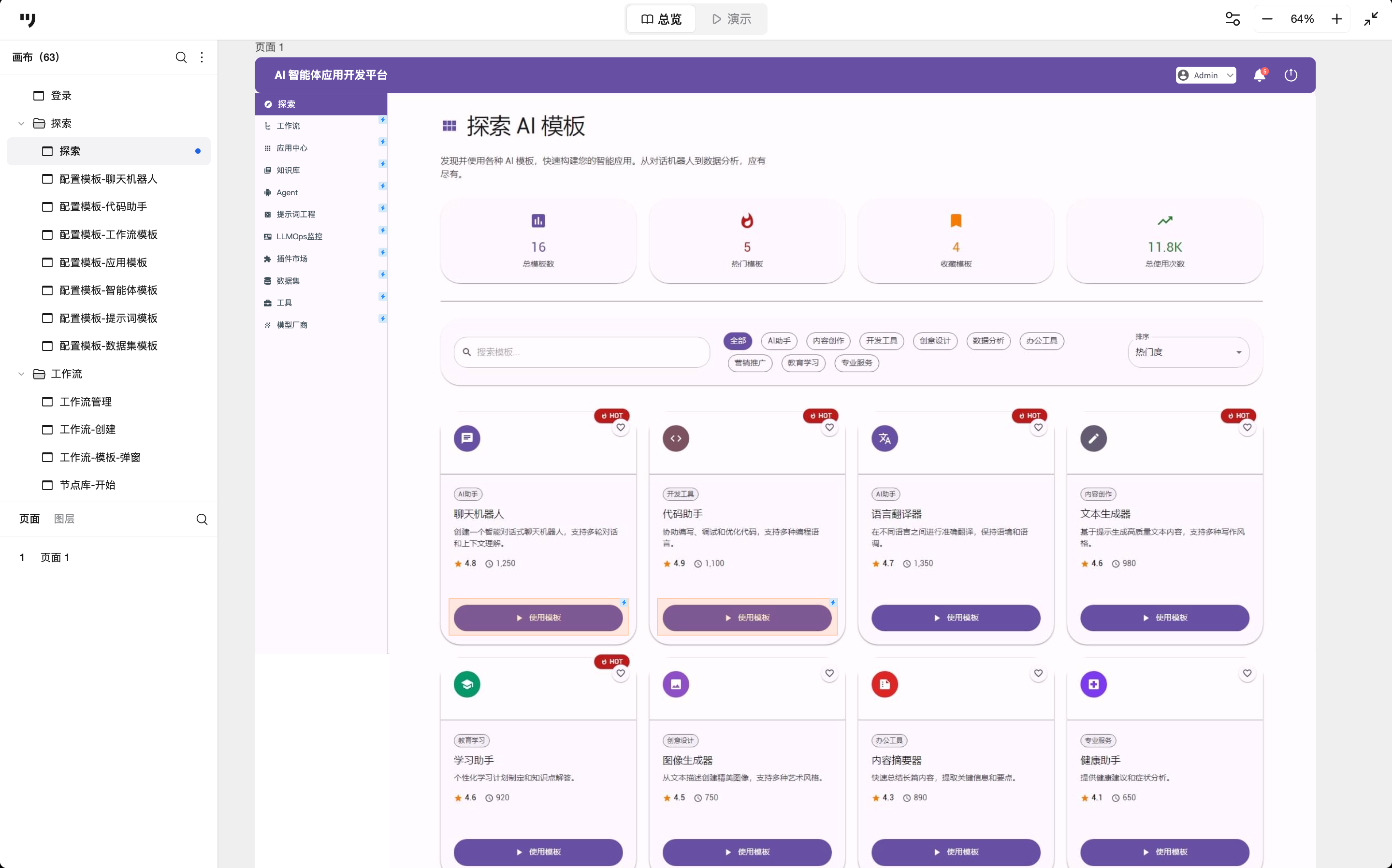
Task: Open the 热门度 sort dropdown
Action: tap(1188, 352)
